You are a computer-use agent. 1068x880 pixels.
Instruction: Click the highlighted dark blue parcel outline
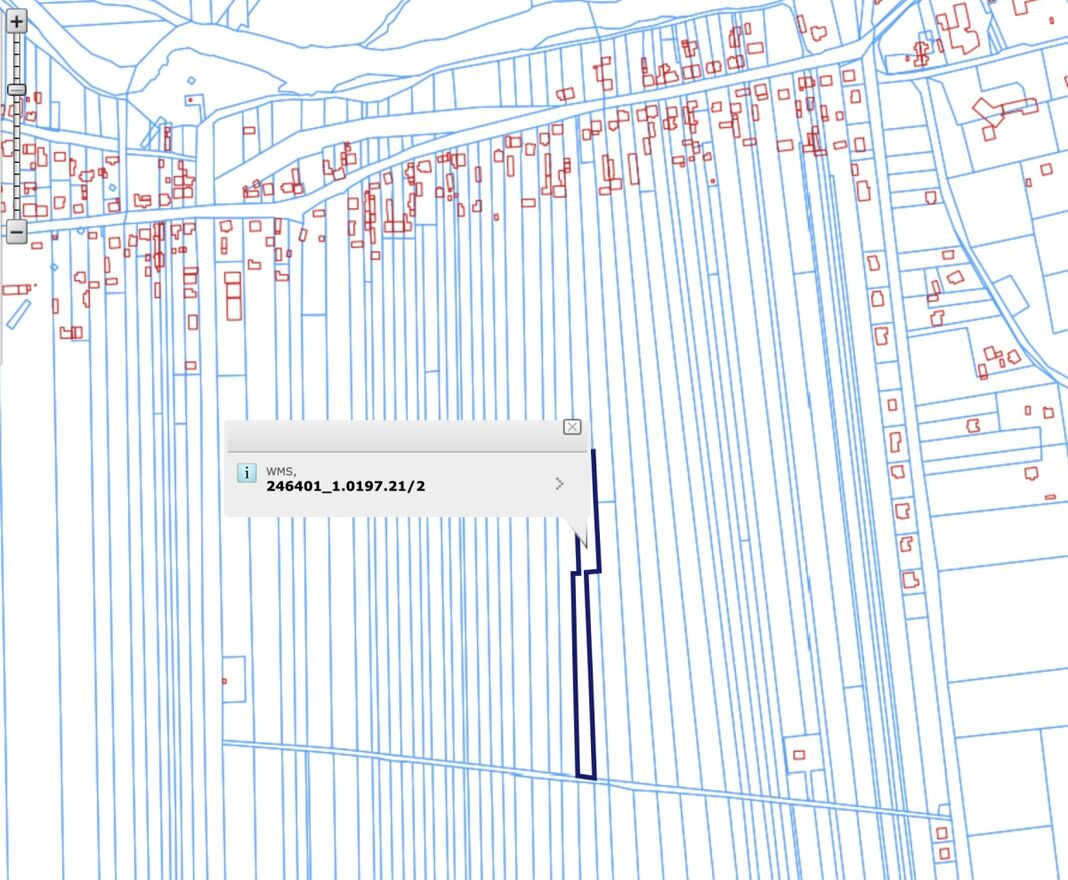pyautogui.click(x=585, y=674)
